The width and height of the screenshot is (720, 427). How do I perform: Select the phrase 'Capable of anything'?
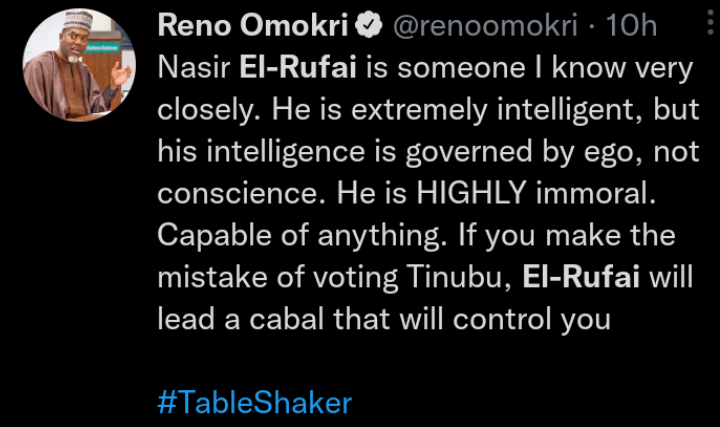pyautogui.click(x=262, y=238)
